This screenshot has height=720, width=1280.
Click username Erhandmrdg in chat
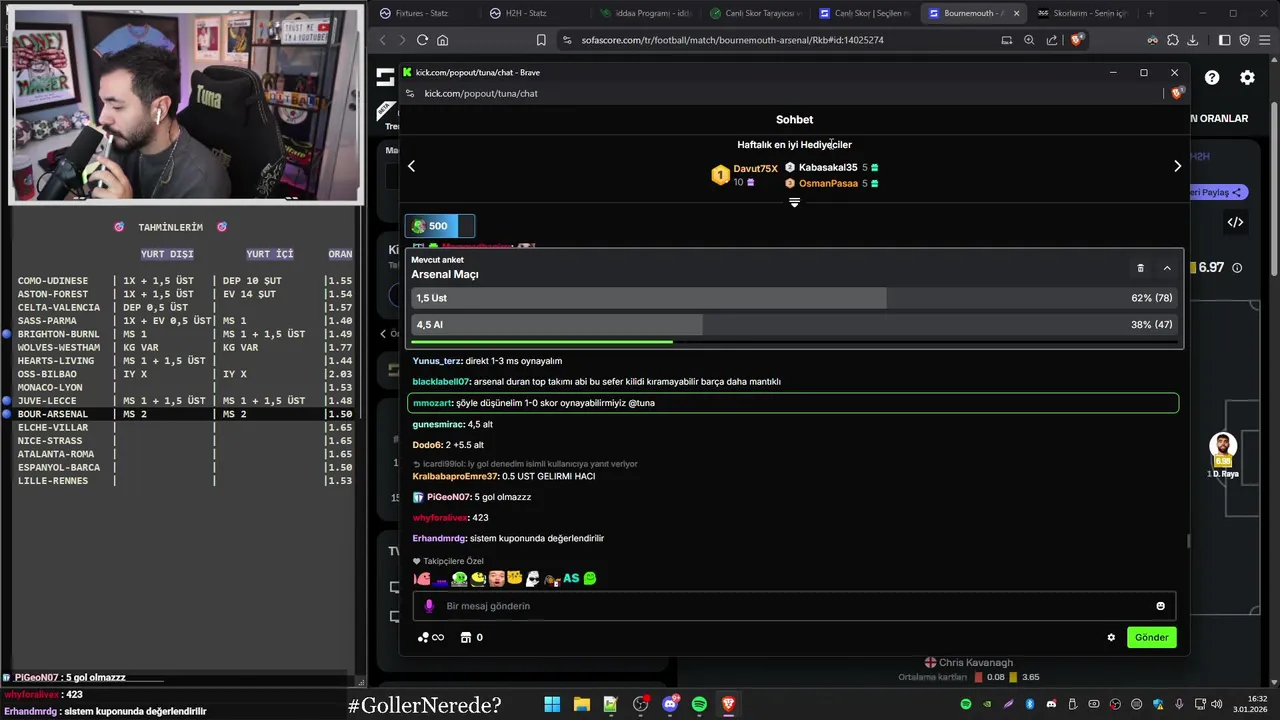(x=439, y=538)
